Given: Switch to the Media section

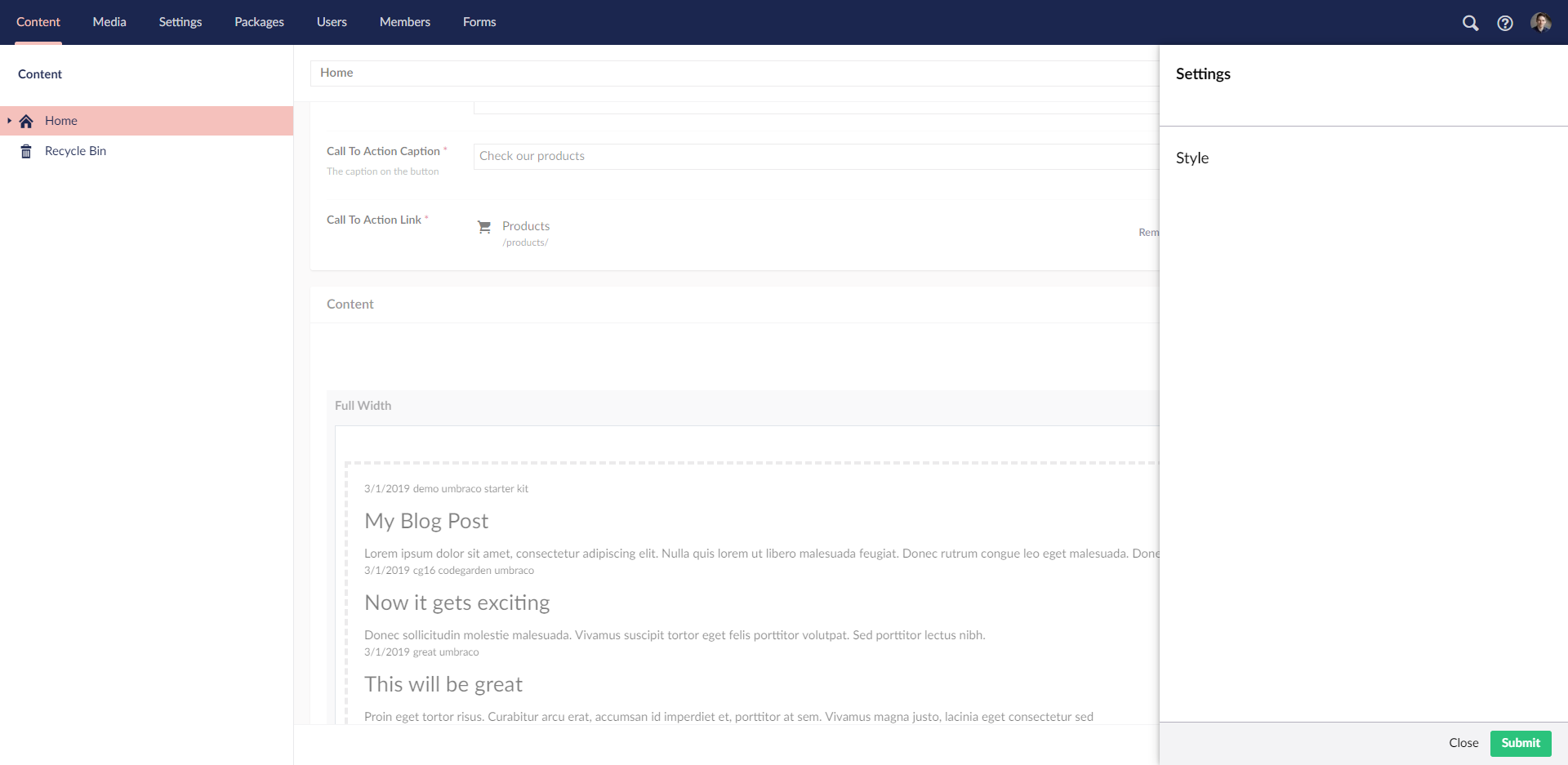Looking at the screenshot, I should [x=109, y=22].
